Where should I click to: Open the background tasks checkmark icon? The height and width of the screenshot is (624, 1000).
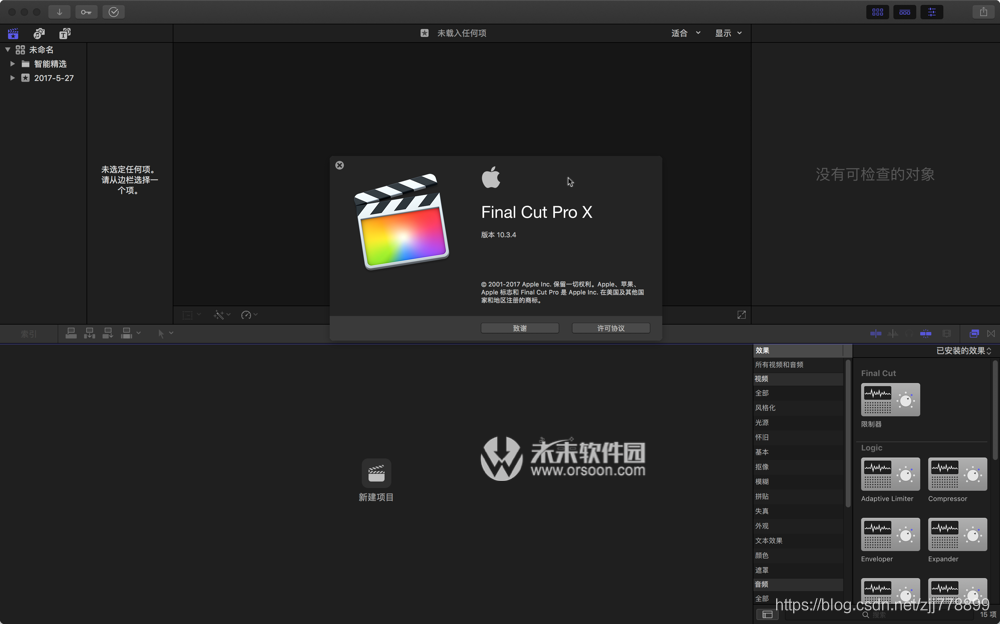point(114,12)
